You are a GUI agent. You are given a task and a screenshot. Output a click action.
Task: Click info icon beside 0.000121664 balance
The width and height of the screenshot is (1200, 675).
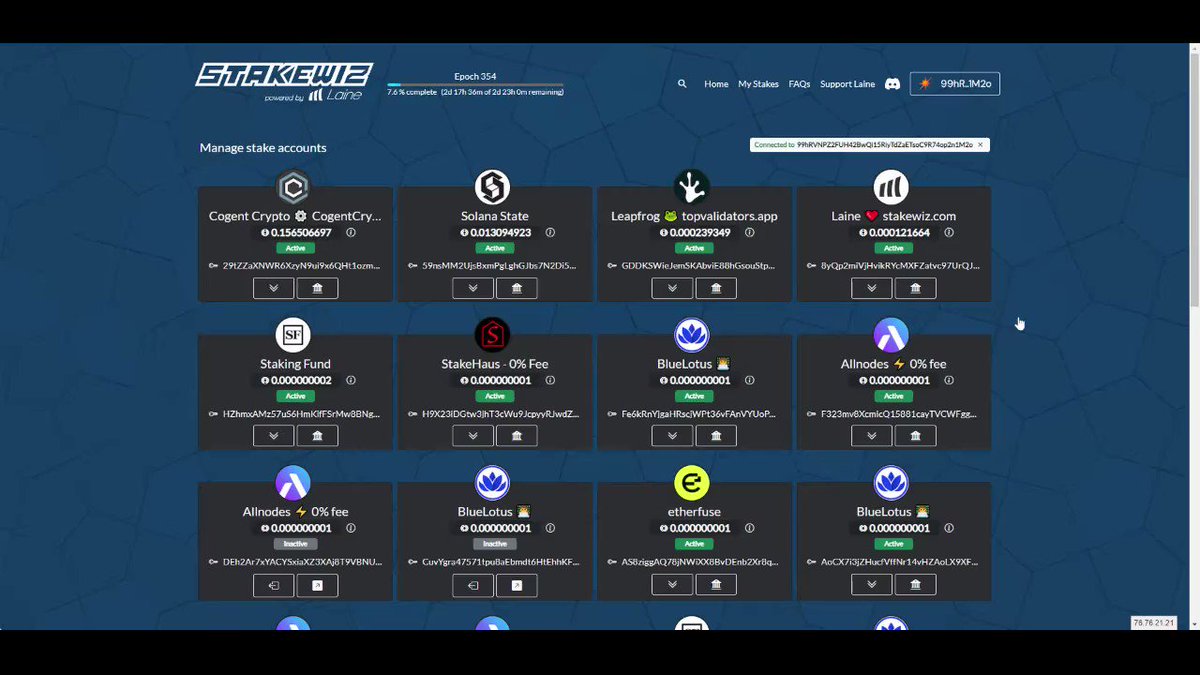click(x=949, y=232)
